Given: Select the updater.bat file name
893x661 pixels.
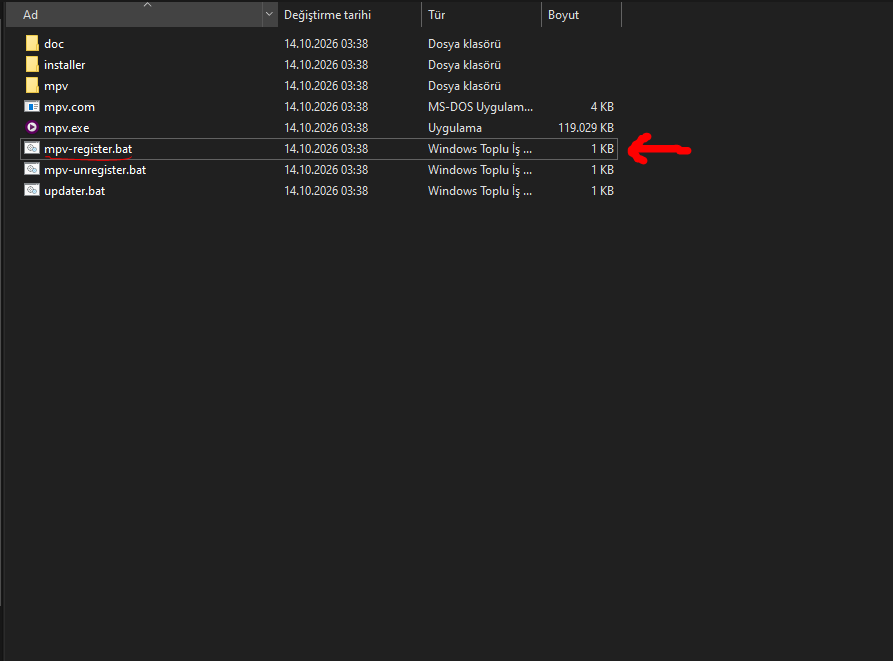Looking at the screenshot, I should (75, 191).
